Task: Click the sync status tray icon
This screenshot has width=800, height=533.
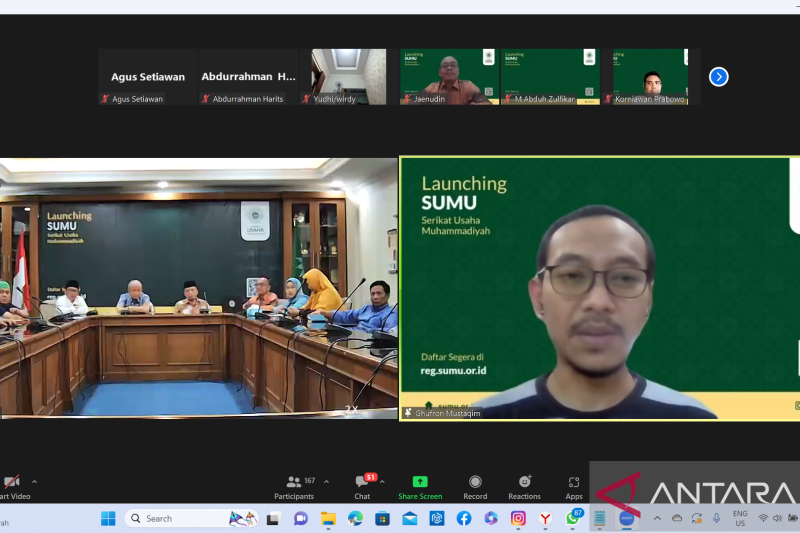Action: pos(696,519)
